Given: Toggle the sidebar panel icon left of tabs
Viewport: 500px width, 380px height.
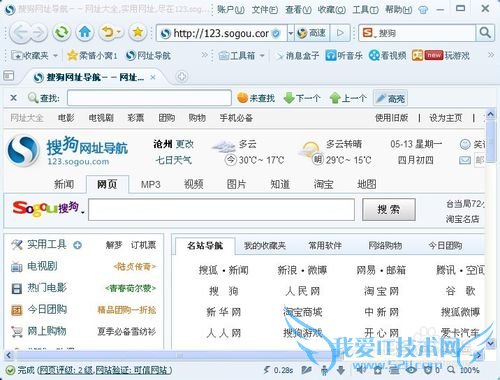Looking at the screenshot, I should (8, 76).
